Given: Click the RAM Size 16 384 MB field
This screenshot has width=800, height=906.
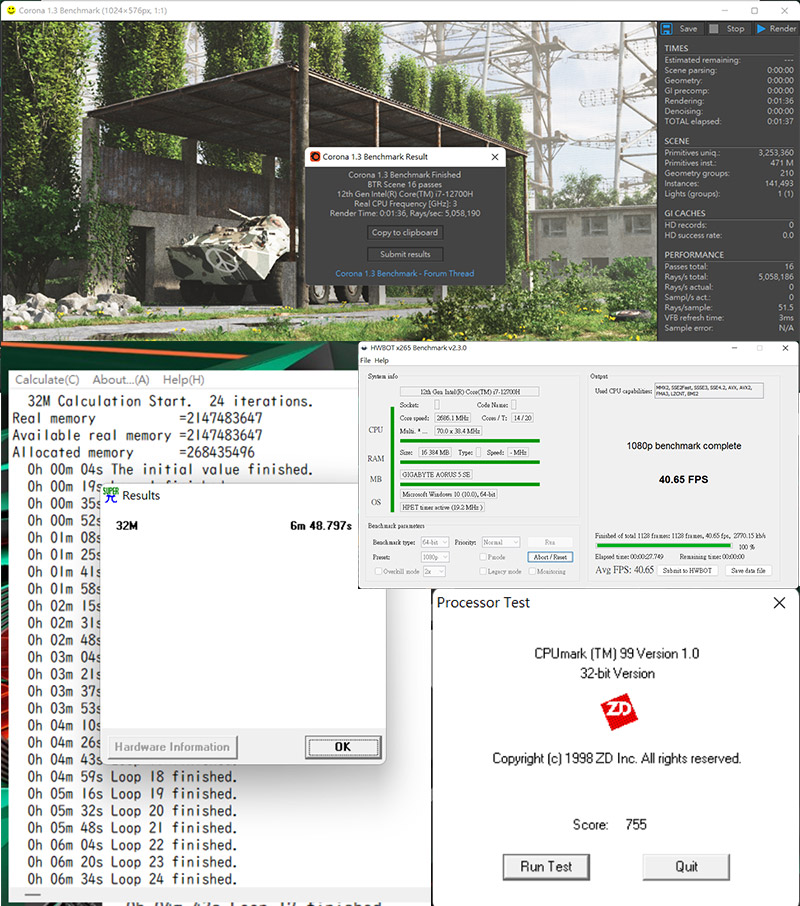Looking at the screenshot, I should [x=435, y=452].
